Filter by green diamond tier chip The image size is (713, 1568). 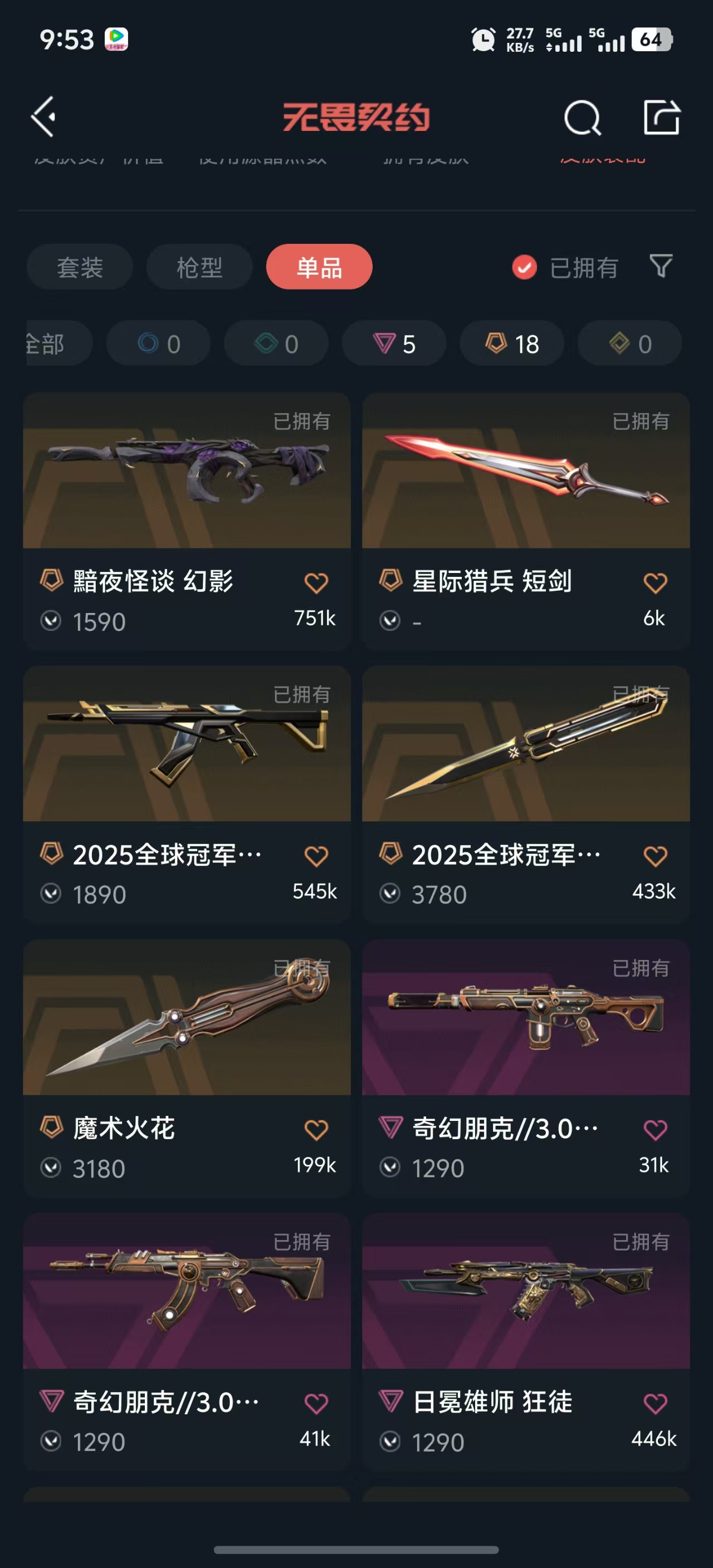[276, 344]
